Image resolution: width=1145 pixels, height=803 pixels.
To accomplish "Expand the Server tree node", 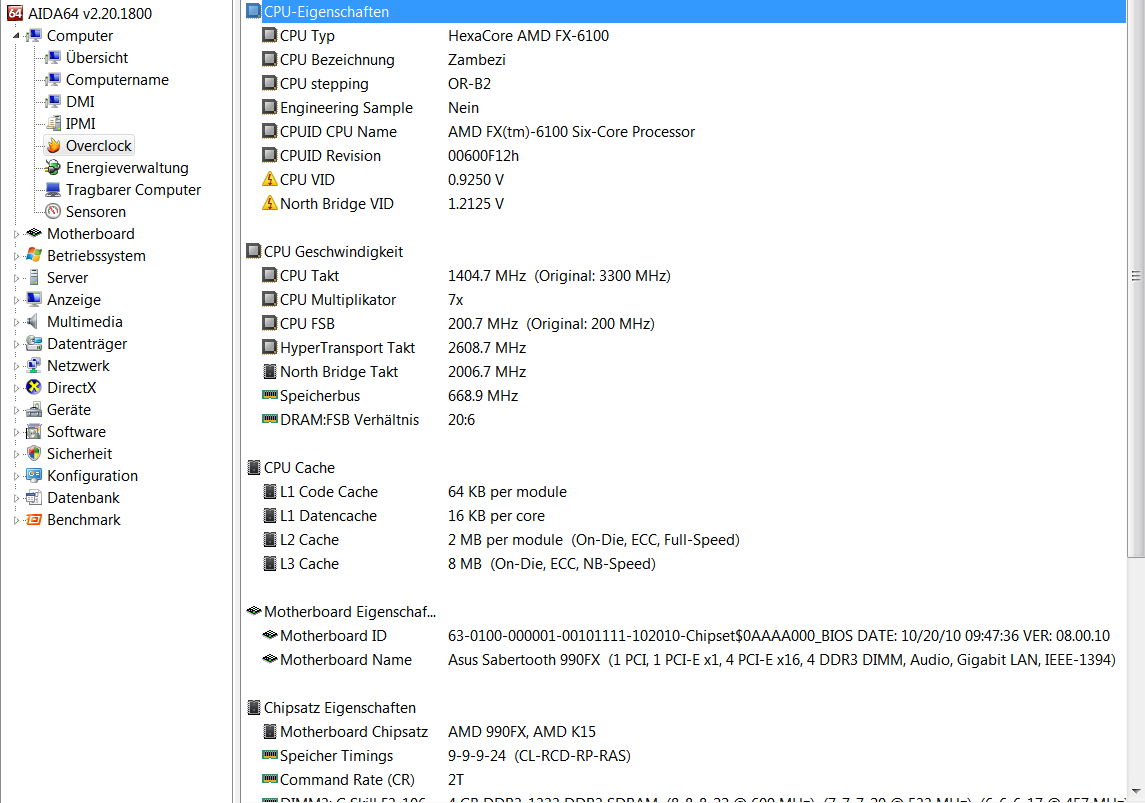I will [16, 278].
